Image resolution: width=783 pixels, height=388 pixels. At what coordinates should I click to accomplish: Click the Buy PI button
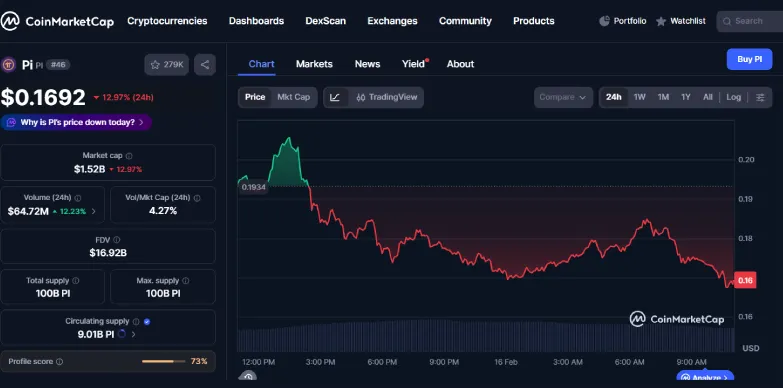tap(750, 59)
